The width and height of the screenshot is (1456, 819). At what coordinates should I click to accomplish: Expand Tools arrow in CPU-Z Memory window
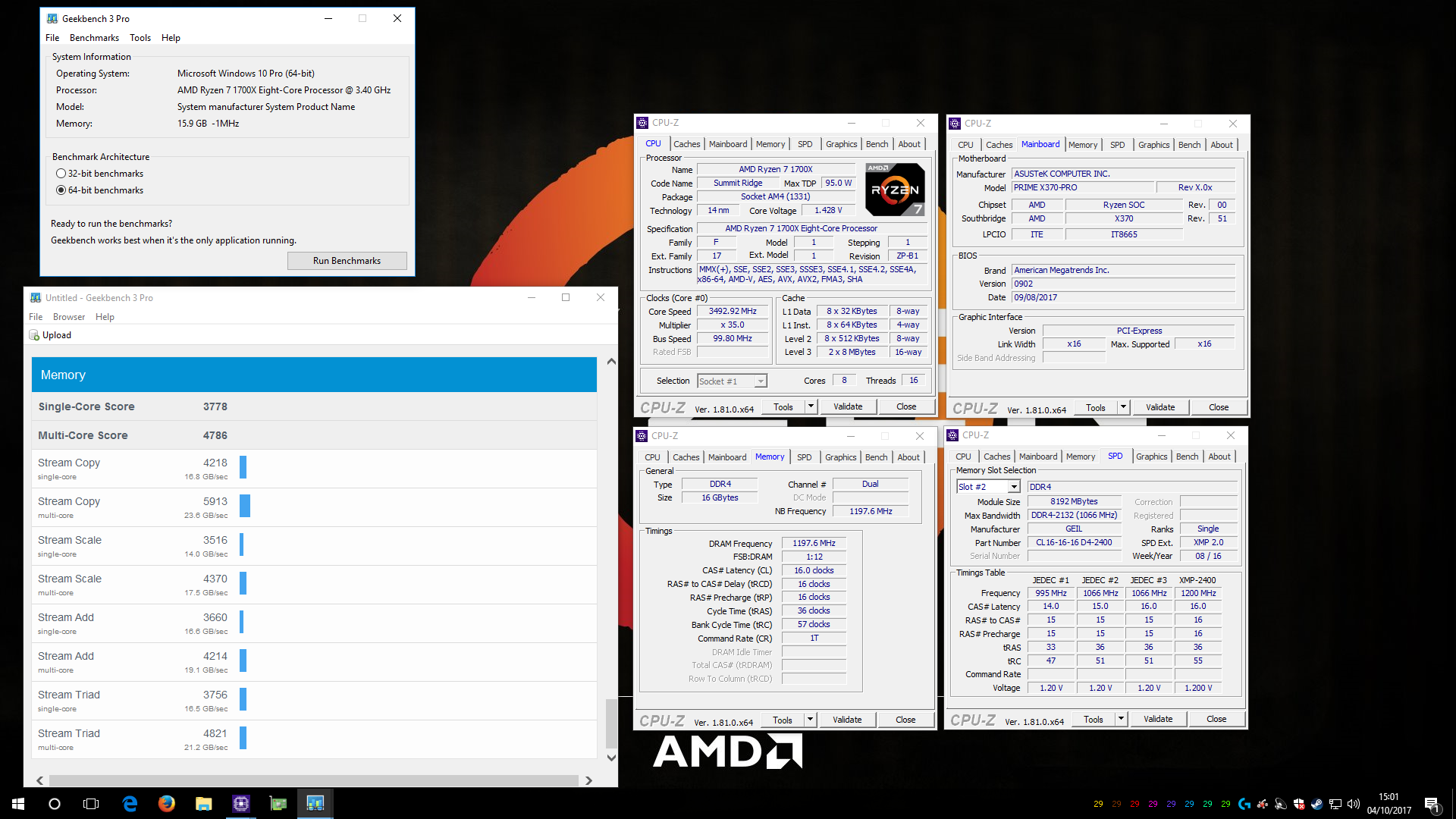(810, 720)
